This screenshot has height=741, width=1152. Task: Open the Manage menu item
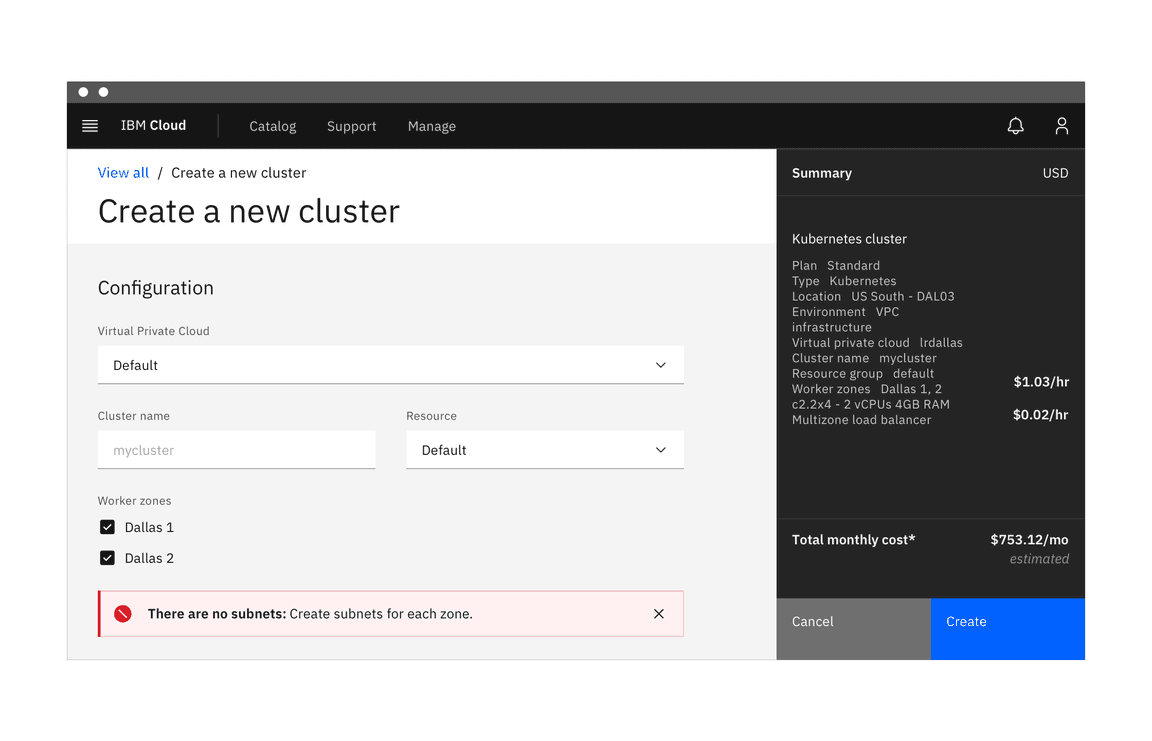click(x=431, y=127)
